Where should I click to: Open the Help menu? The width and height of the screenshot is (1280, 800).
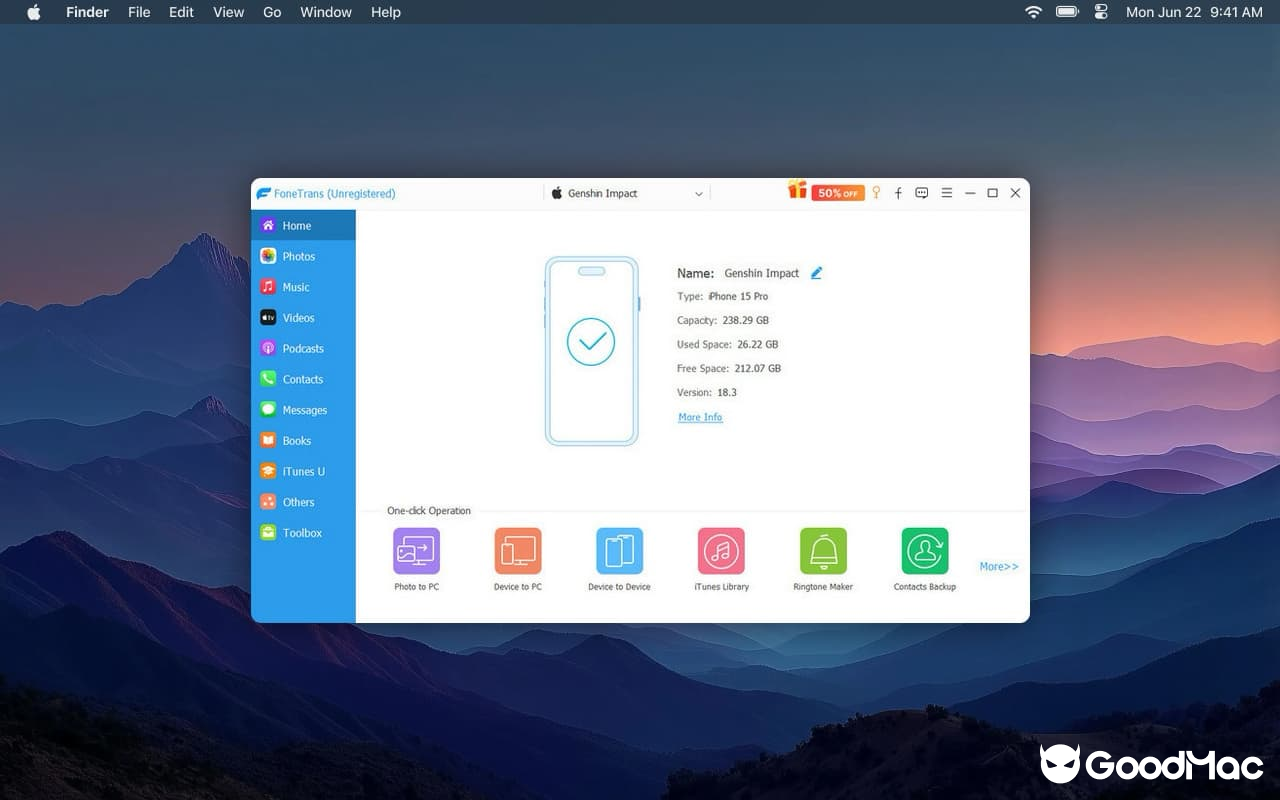coord(386,12)
